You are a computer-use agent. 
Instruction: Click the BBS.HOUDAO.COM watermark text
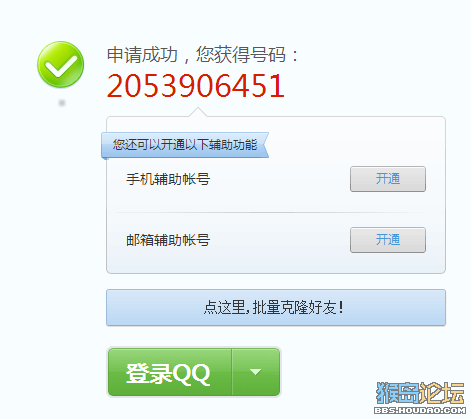pos(420,410)
